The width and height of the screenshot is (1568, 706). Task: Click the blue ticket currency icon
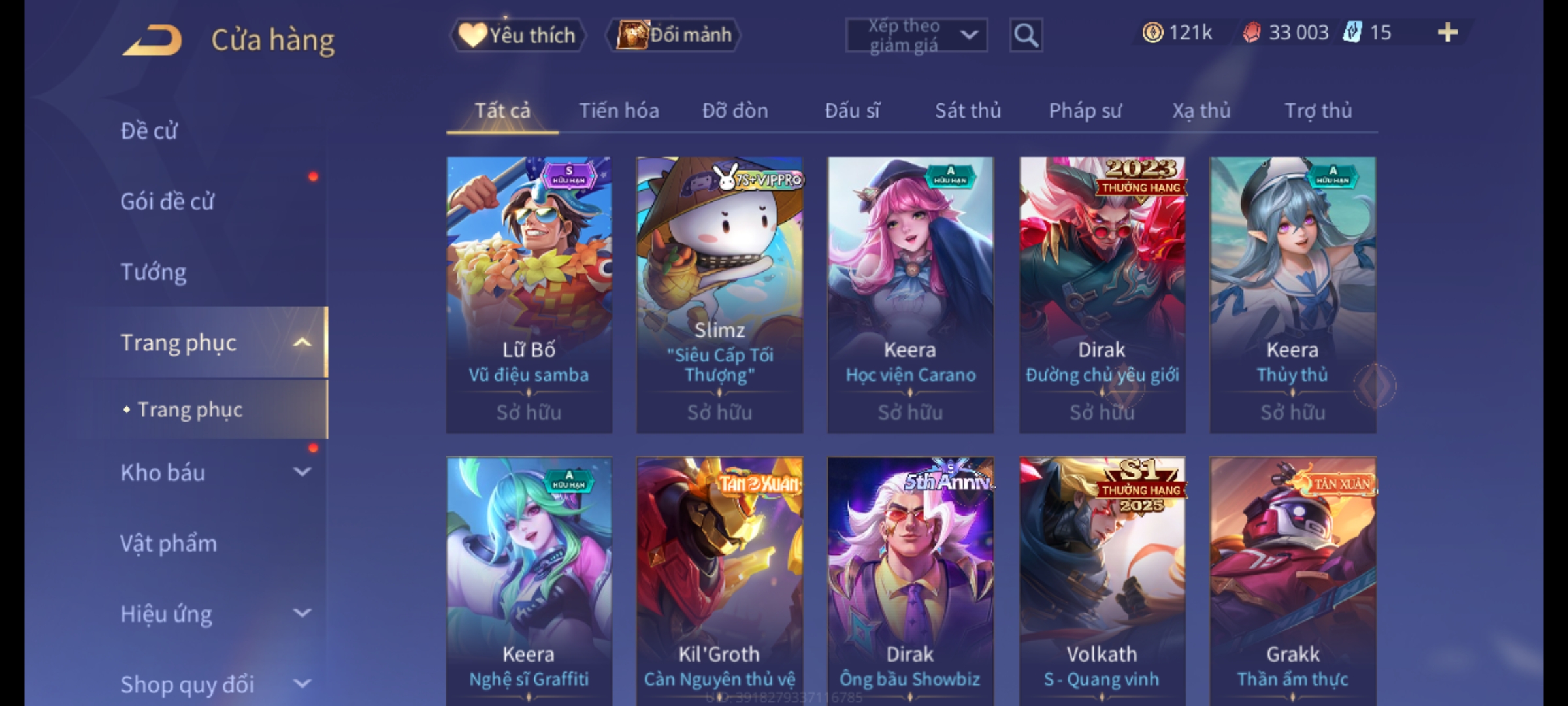[1352, 33]
